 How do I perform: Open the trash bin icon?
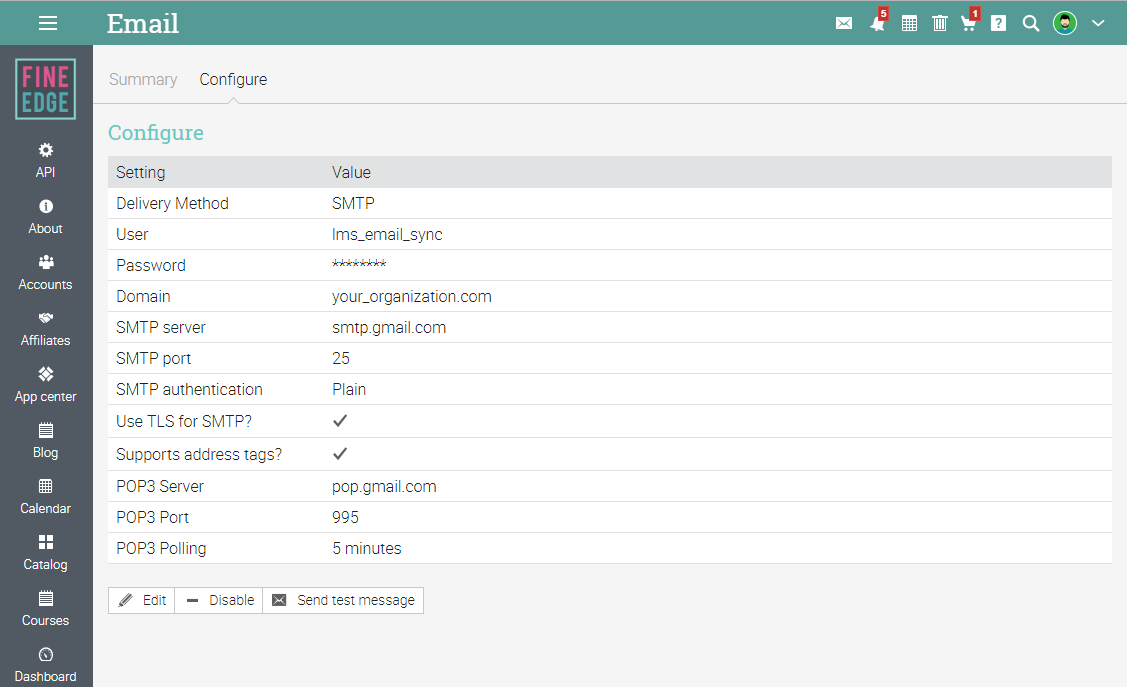(939, 24)
